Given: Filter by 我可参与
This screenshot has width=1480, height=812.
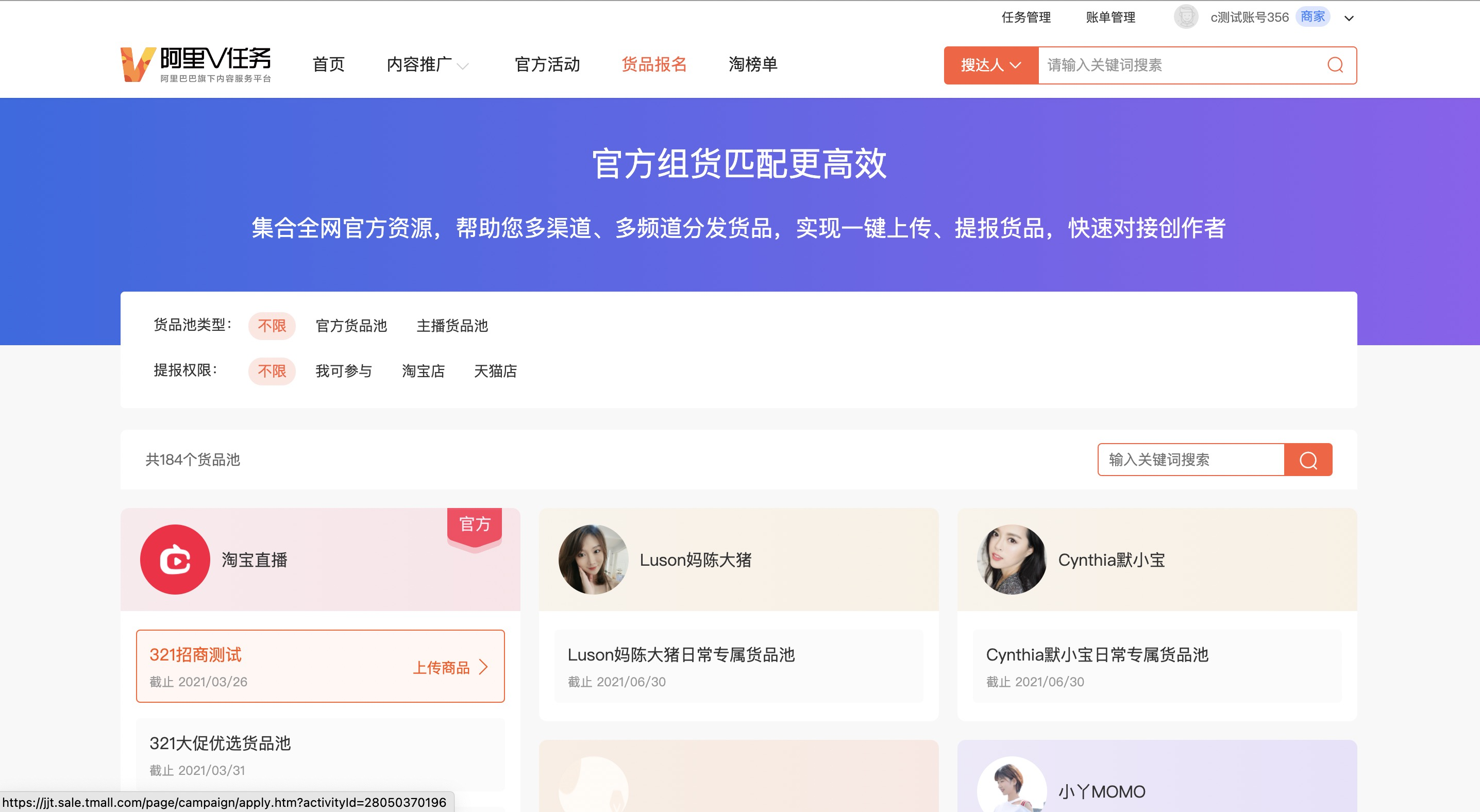Looking at the screenshot, I should tap(344, 371).
